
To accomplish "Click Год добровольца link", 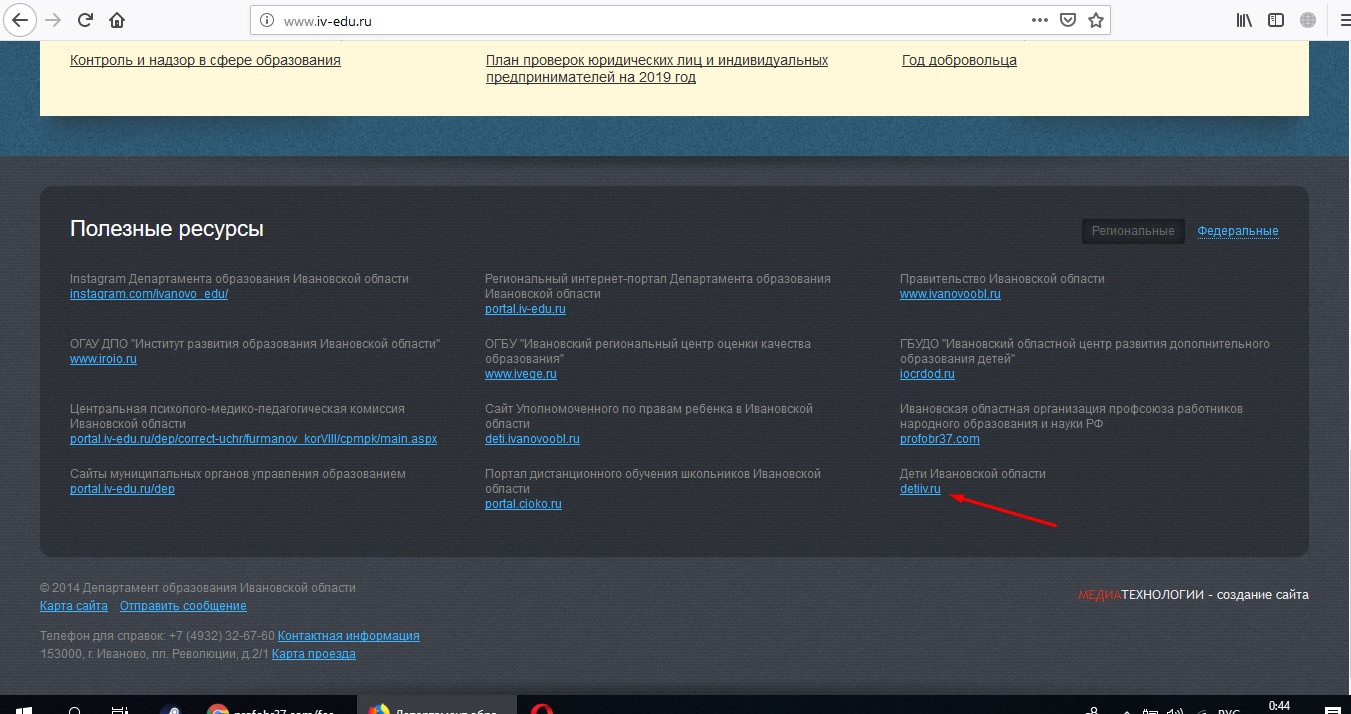I will pos(959,60).
